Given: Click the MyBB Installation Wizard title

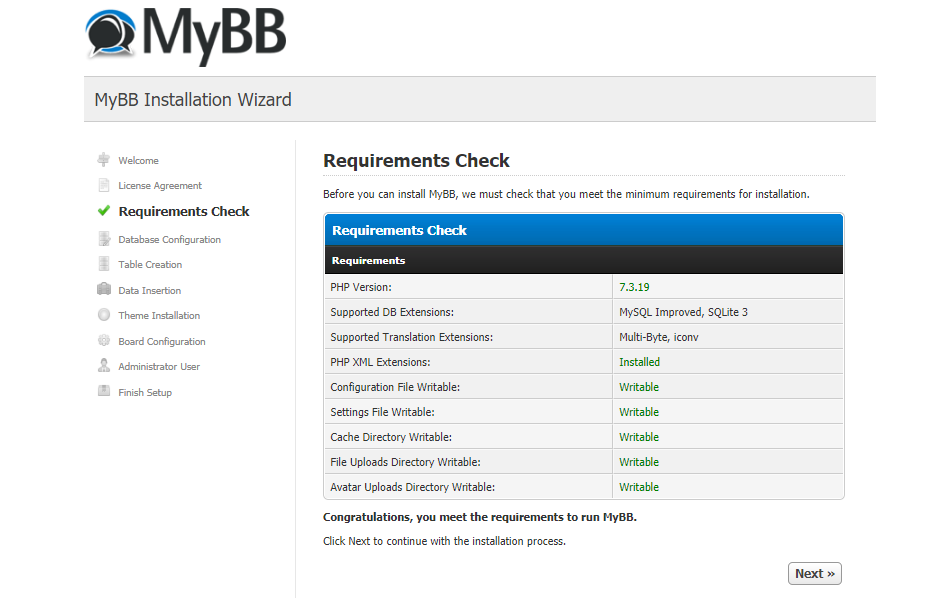Looking at the screenshot, I should pos(193,100).
